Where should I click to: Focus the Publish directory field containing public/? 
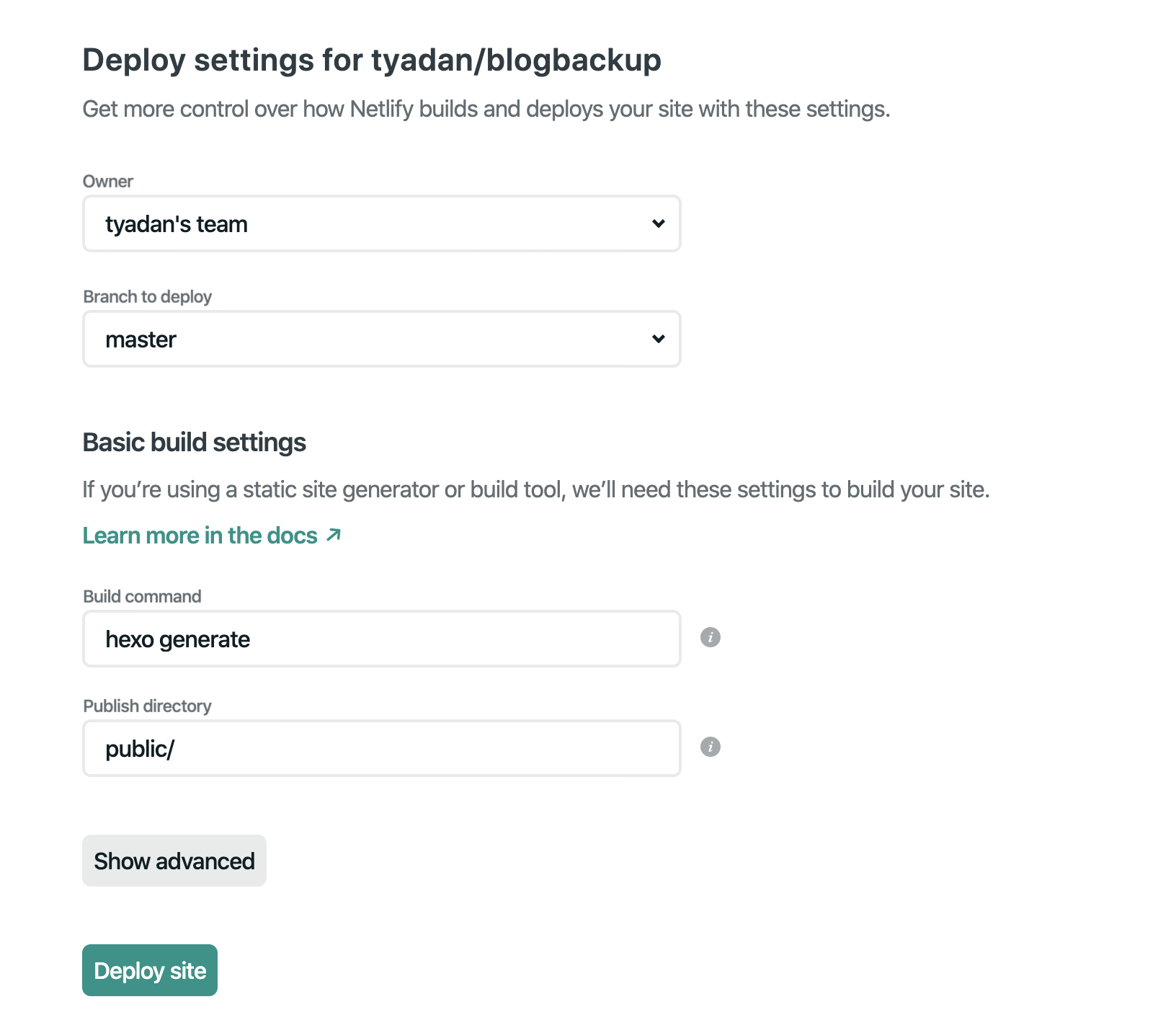pyautogui.click(x=381, y=748)
